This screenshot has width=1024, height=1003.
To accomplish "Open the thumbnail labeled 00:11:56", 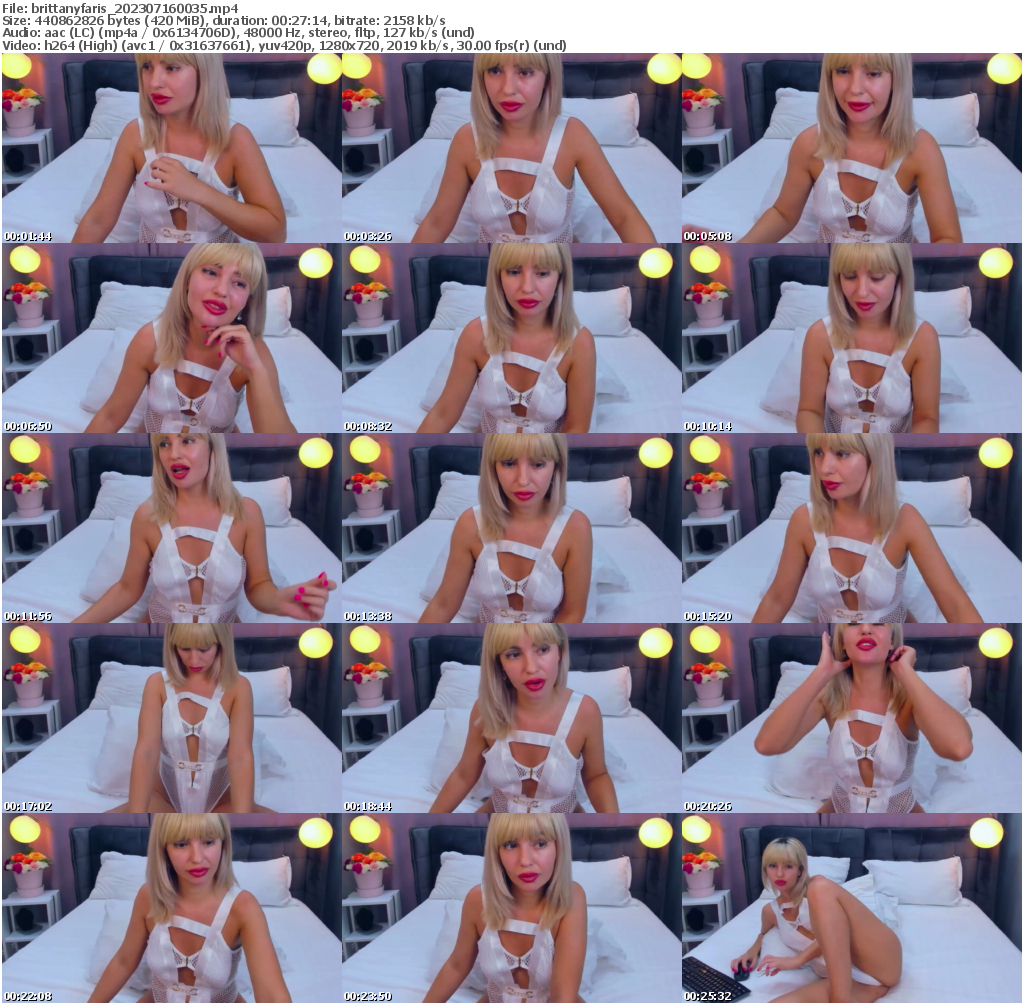I will [170, 525].
